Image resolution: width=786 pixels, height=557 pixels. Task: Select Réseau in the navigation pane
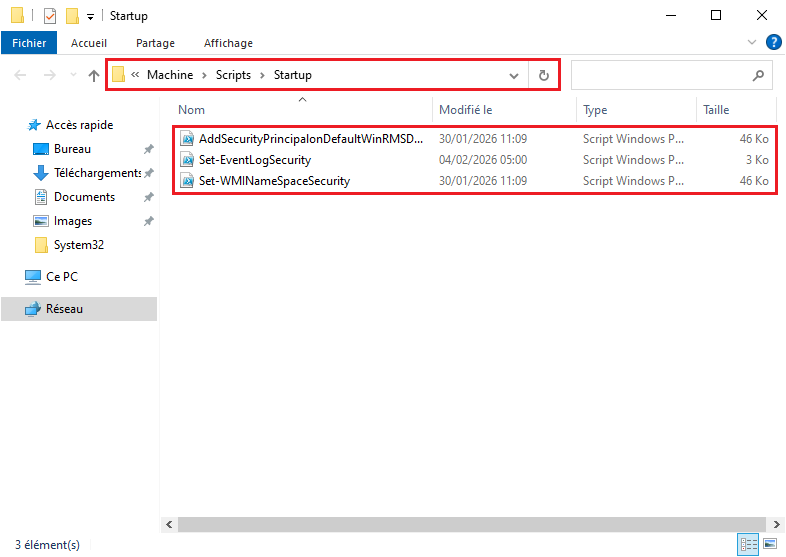(65, 309)
